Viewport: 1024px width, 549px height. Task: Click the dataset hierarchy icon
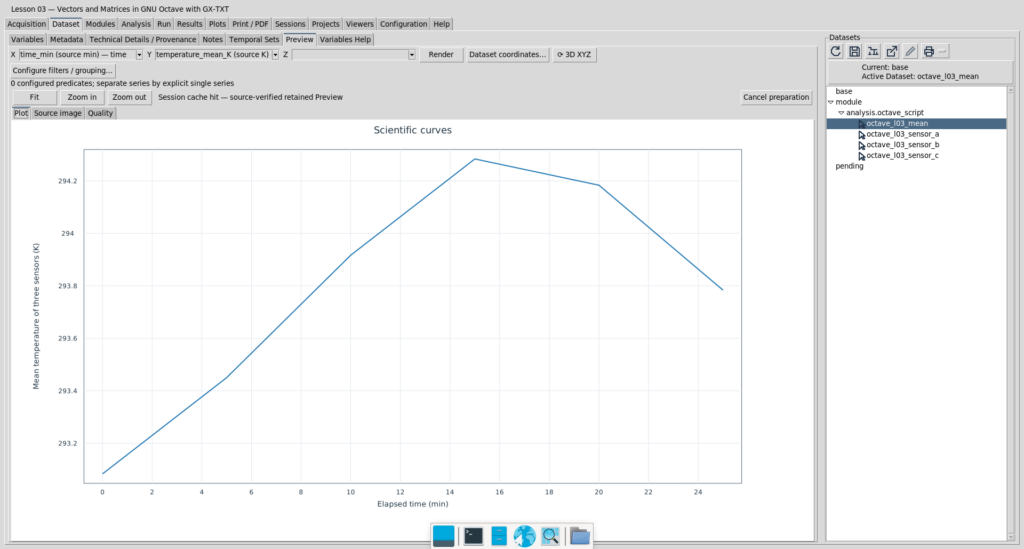click(872, 52)
